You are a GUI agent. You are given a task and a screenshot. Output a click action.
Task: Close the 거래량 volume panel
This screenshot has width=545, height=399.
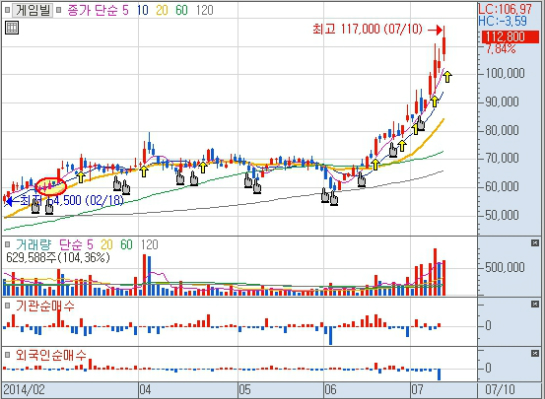click(x=535, y=243)
